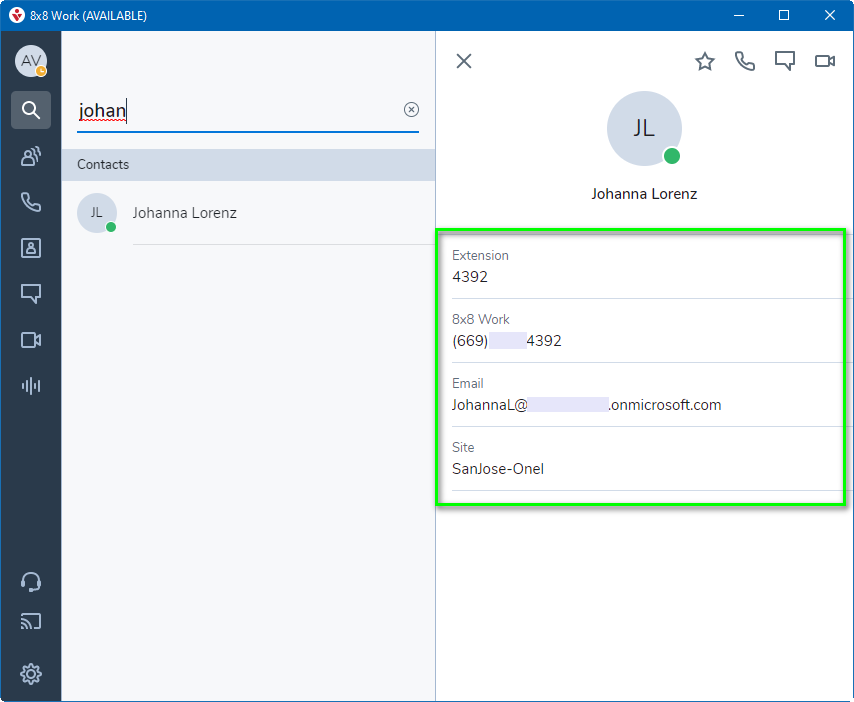The width and height of the screenshot is (854, 702).
Task: Open the settings gear icon
Action: pos(31,674)
